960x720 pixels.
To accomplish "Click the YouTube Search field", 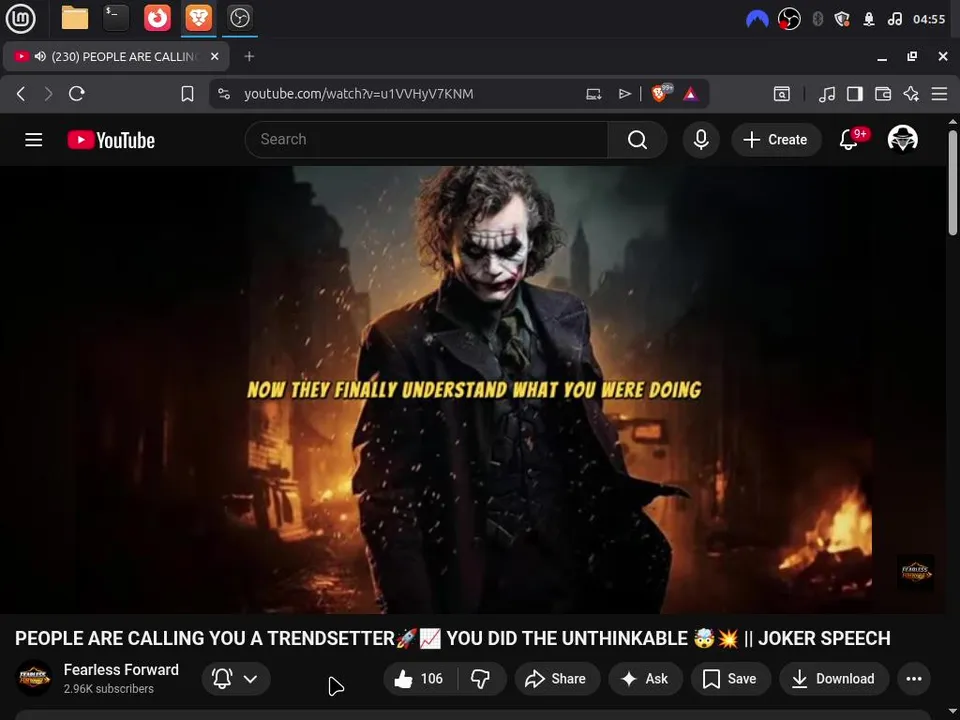I will coord(426,140).
